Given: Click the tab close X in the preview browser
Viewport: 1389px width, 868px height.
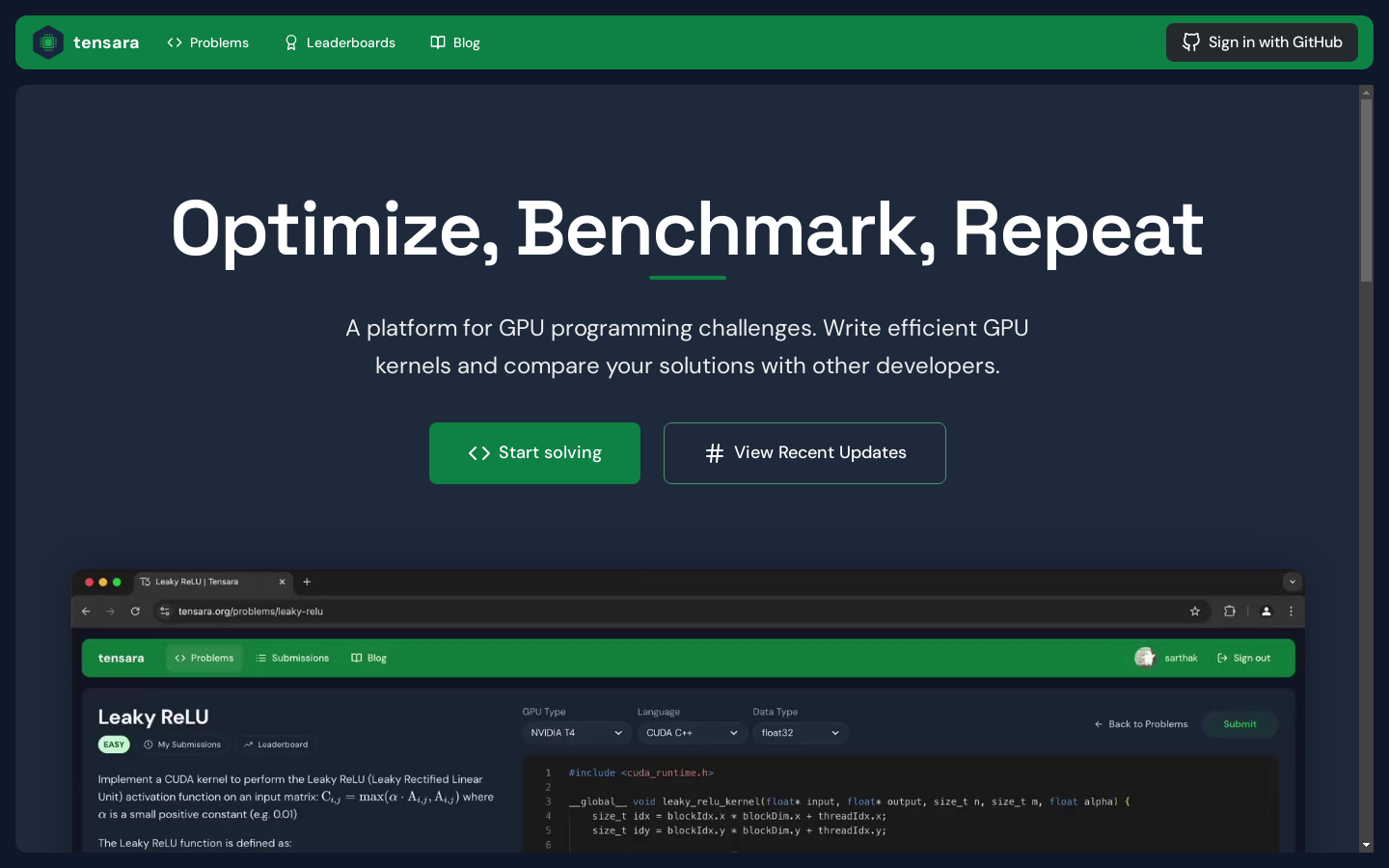Looking at the screenshot, I should (282, 582).
